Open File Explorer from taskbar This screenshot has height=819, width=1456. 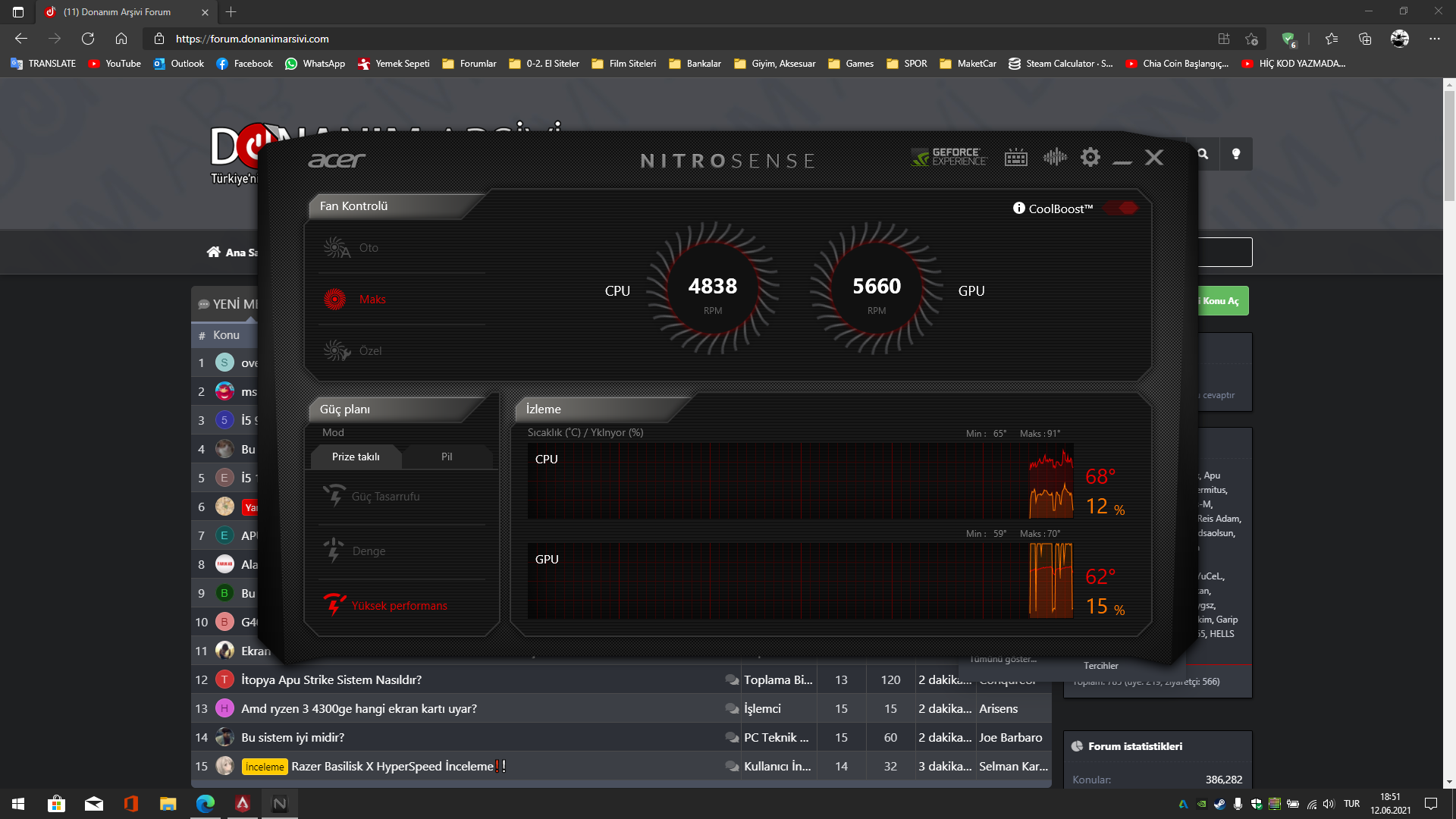pos(168,804)
